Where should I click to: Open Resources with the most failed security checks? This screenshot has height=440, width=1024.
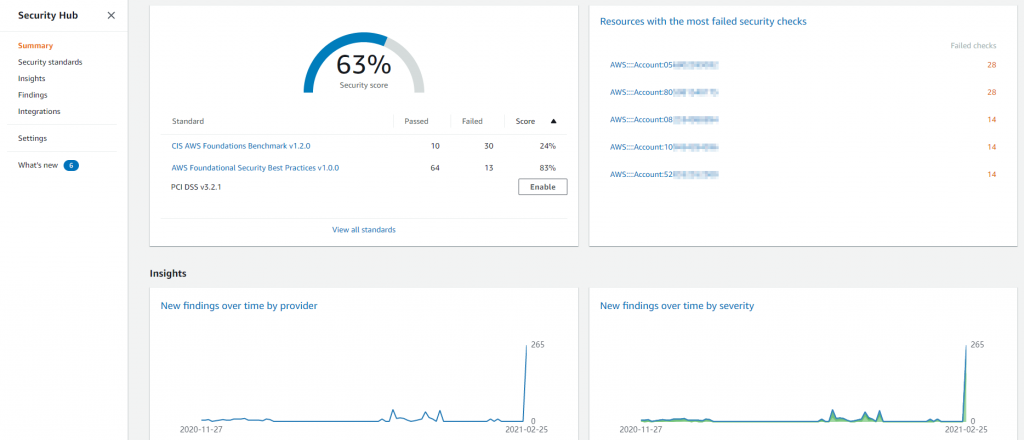(x=703, y=22)
